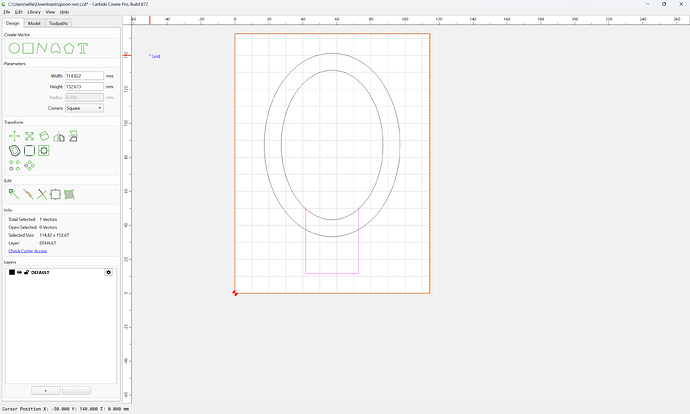
Task: Click the disabled Radius field
Action: [x=84, y=97]
